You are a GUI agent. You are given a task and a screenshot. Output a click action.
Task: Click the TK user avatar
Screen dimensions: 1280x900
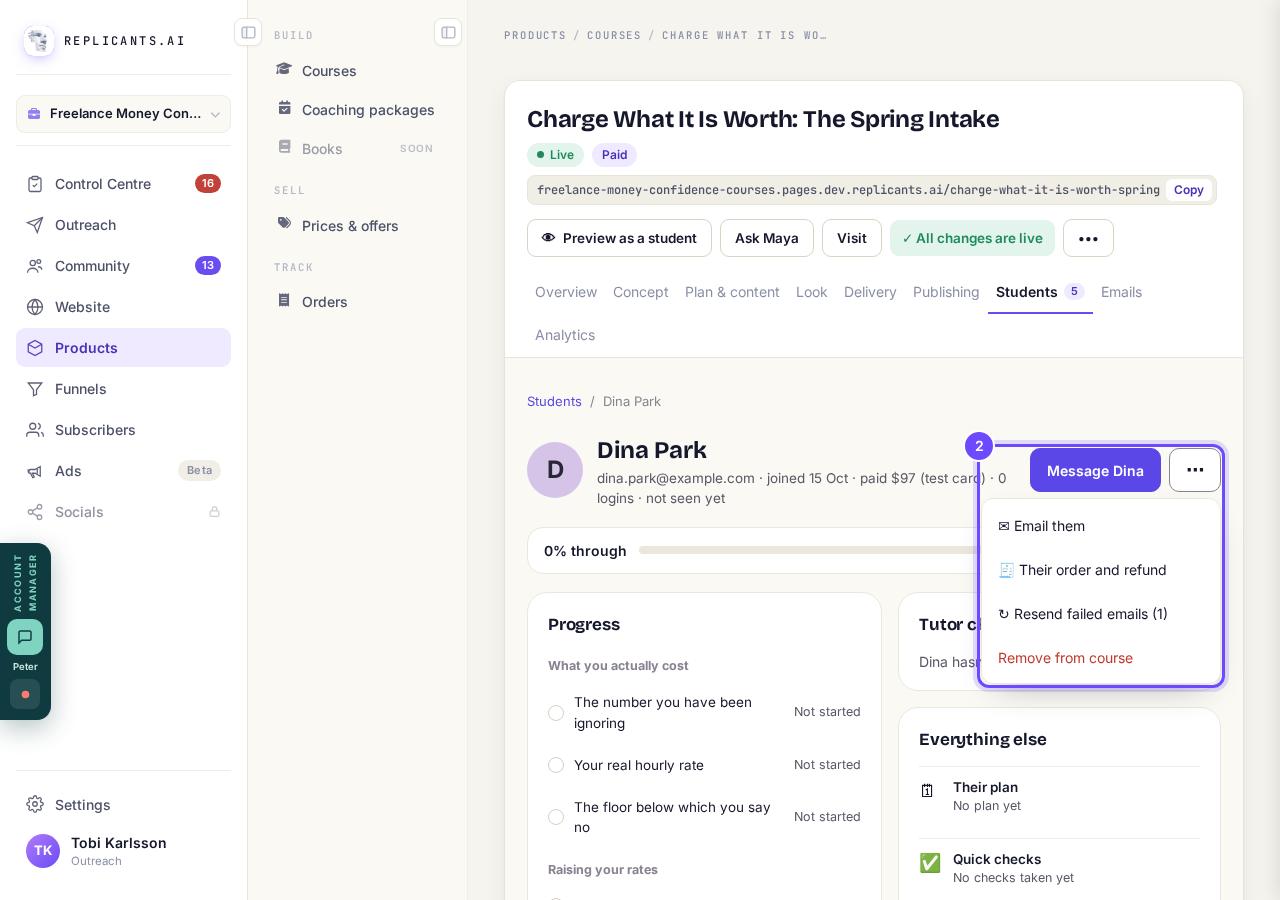(43, 851)
